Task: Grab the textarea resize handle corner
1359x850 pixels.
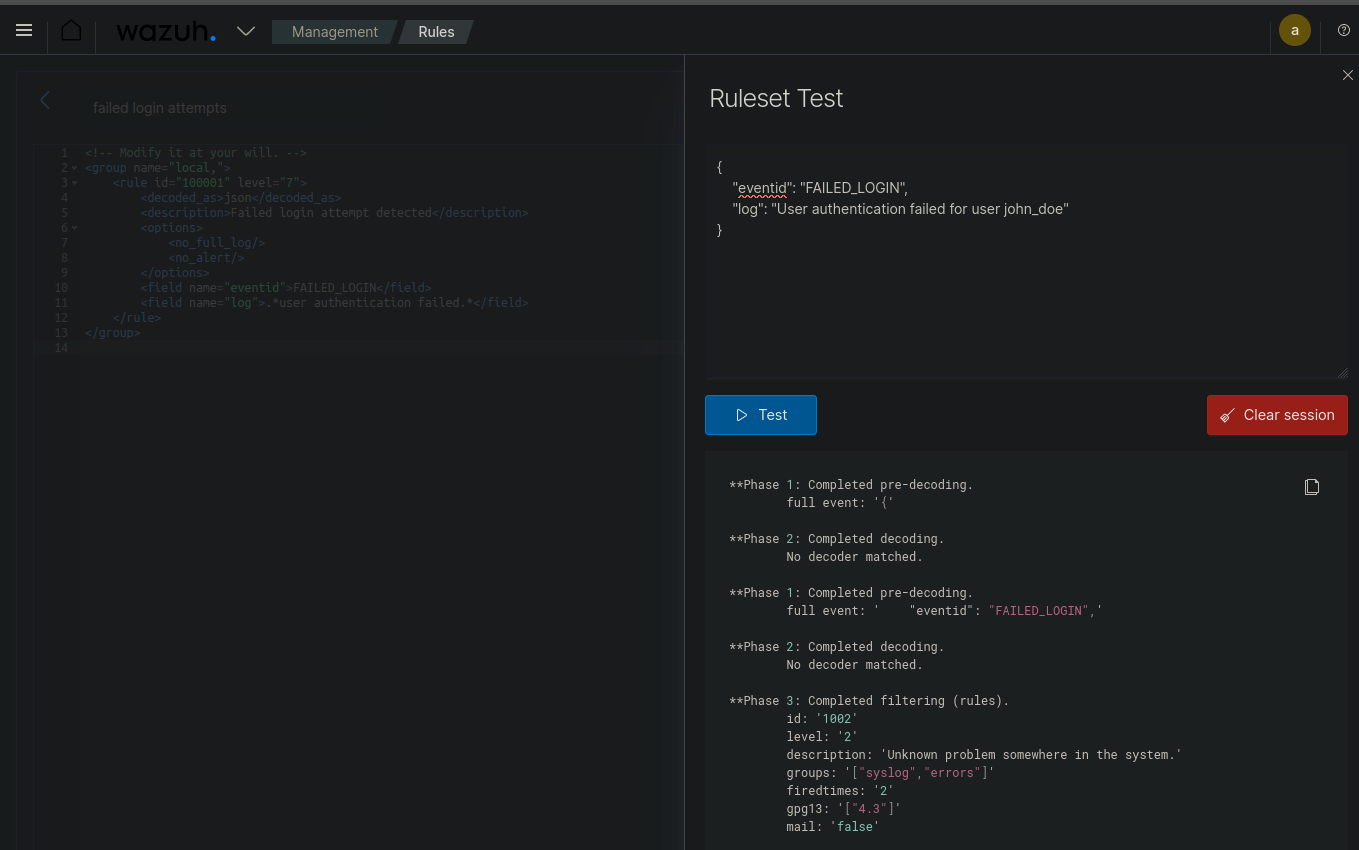Action: (x=1342, y=373)
